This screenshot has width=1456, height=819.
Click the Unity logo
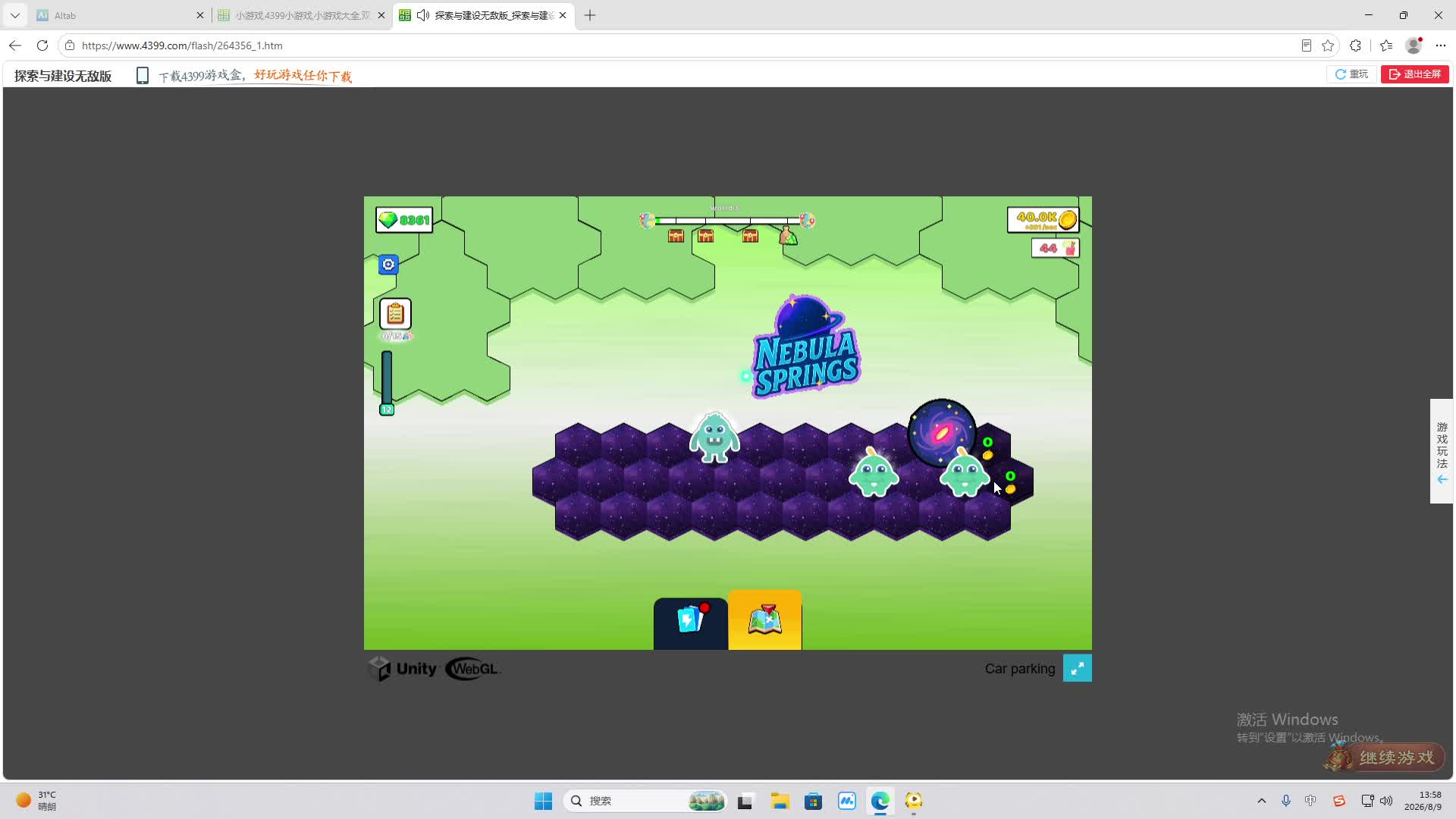[403, 669]
